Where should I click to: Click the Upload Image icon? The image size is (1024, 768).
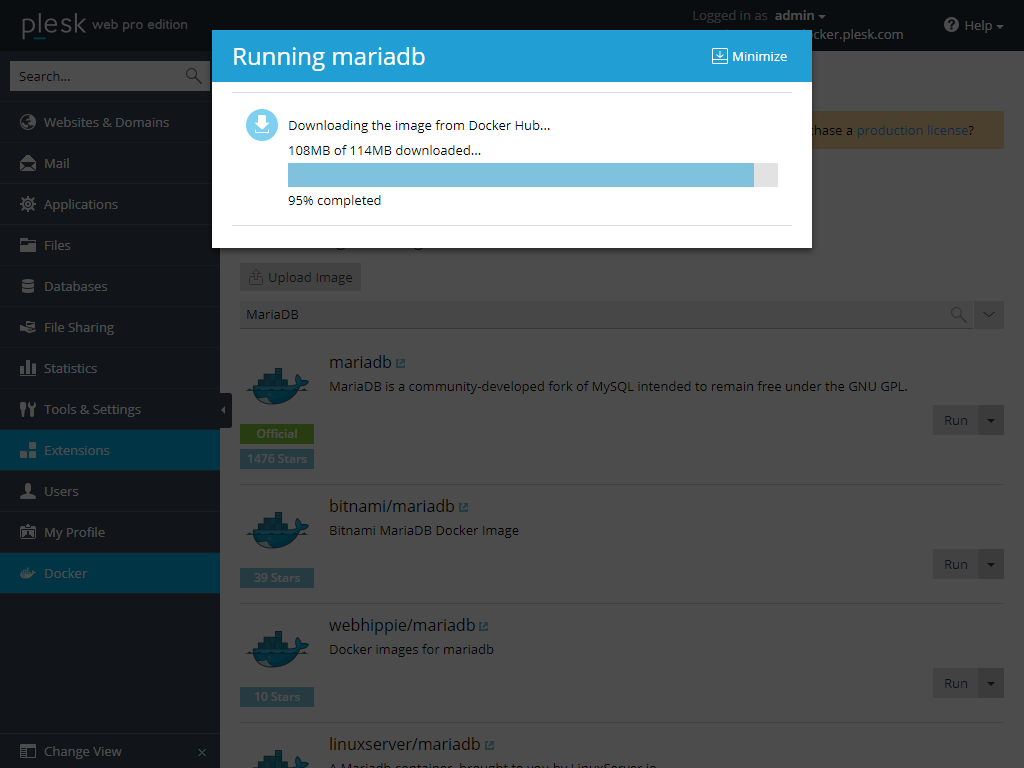tap(256, 277)
